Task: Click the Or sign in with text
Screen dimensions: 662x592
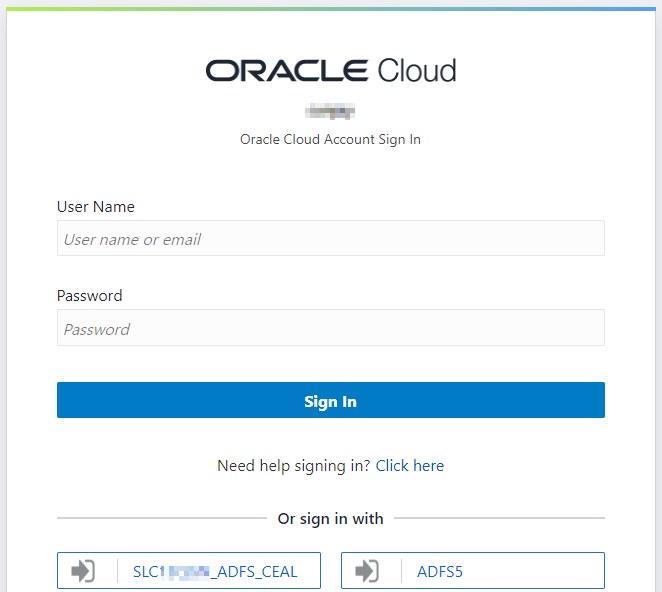Action: tap(330, 518)
